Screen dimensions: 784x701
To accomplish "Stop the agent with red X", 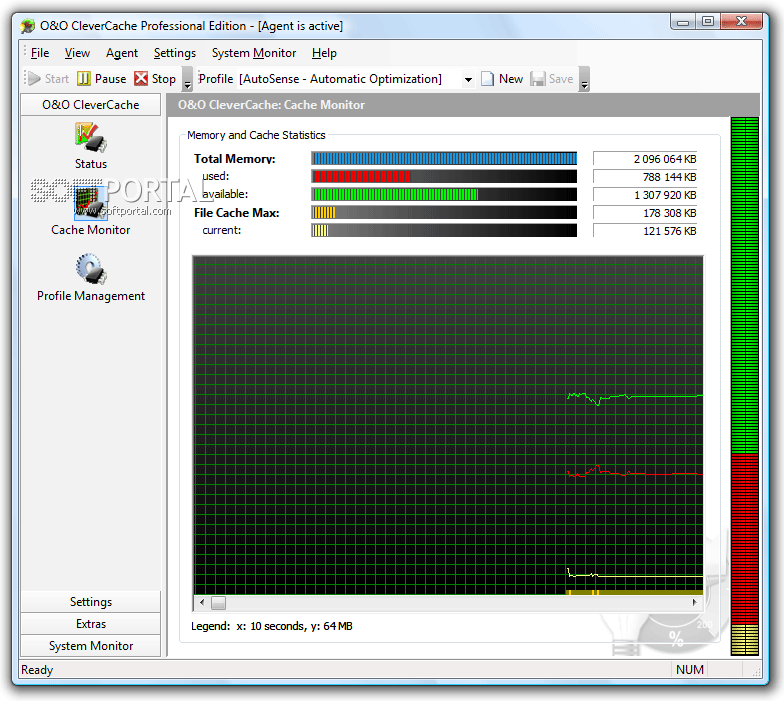I will click(x=155, y=79).
